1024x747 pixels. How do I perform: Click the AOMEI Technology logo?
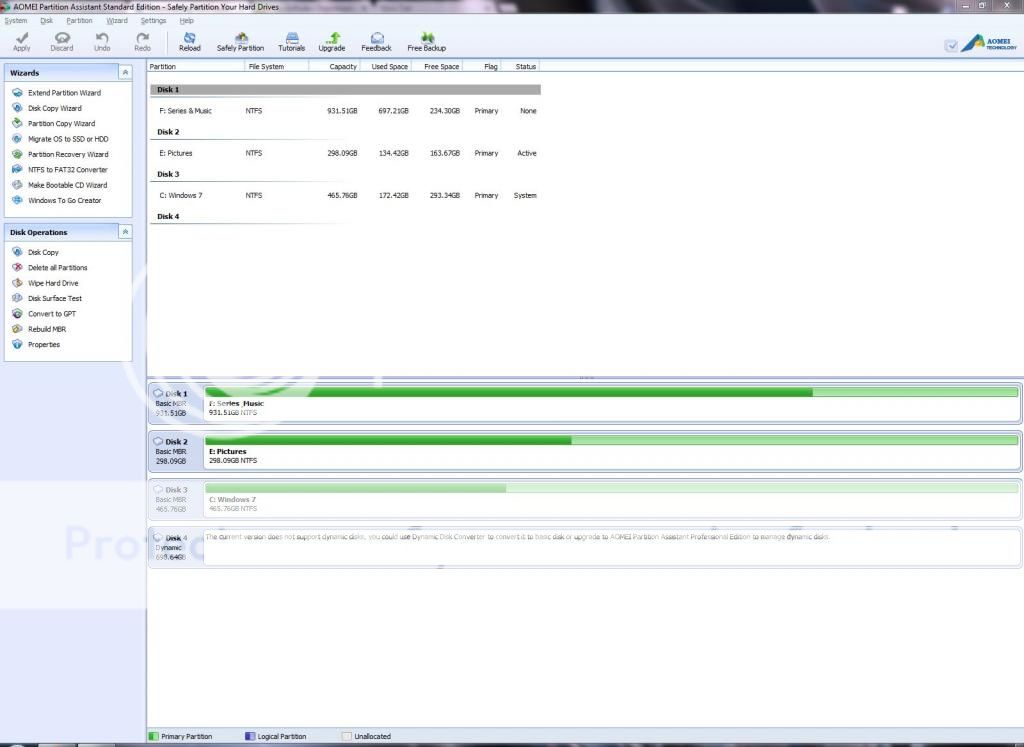[989, 43]
